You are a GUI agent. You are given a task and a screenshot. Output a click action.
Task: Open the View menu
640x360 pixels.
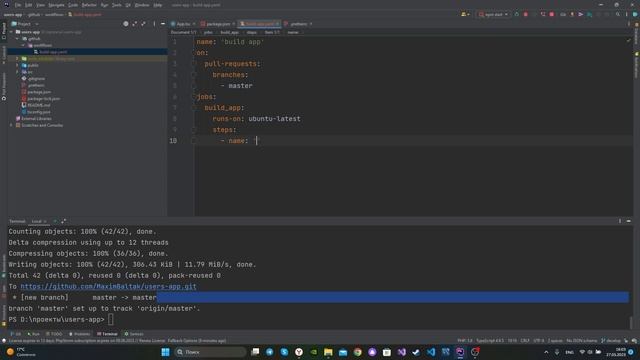pyautogui.click(x=40, y=5)
